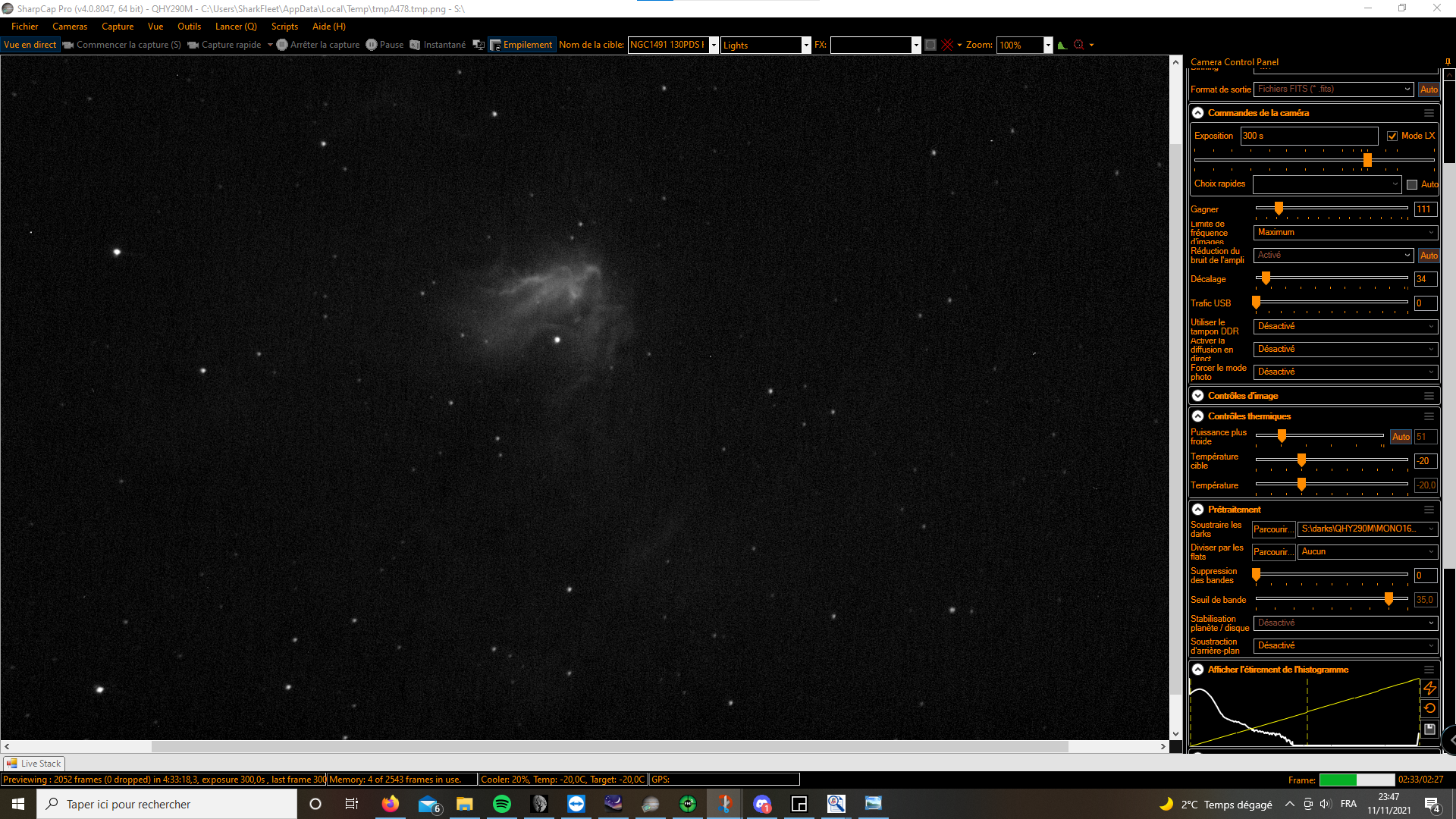This screenshot has width=1456, height=819.
Task: Click the red reticule overlay icon in toolbar
Action: click(947, 45)
